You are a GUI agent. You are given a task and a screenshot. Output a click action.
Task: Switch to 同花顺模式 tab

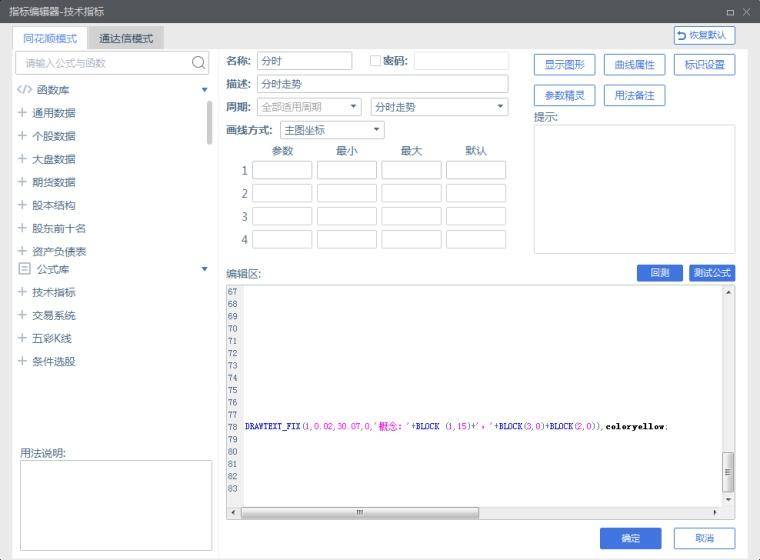tap(50, 38)
